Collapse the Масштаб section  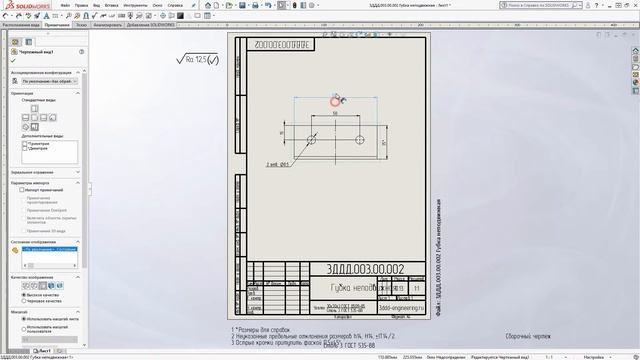point(78,312)
